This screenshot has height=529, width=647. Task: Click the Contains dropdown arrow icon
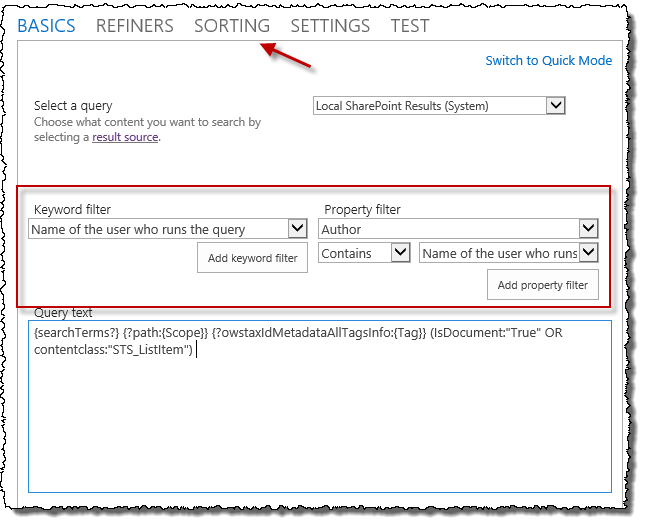(x=400, y=254)
